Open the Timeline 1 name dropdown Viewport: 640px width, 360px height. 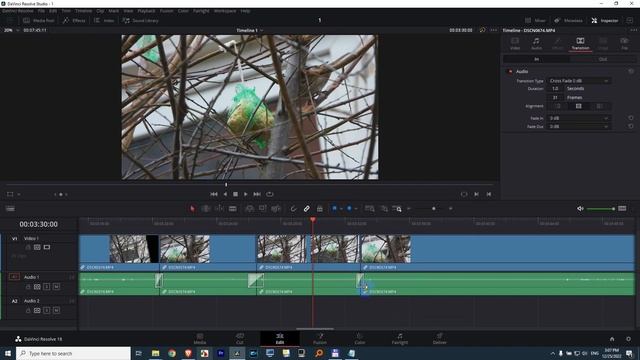pos(250,30)
